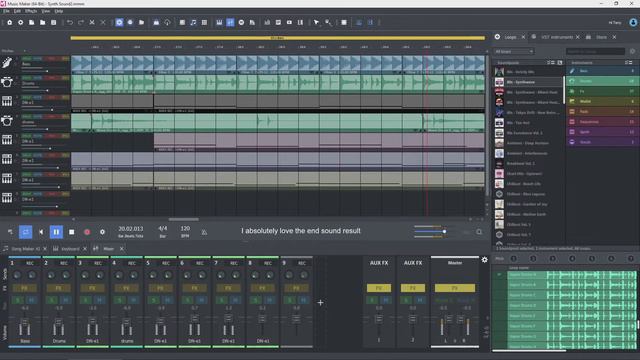Click the store icon in the toolbar
640x360 pixels.
pos(156,22)
